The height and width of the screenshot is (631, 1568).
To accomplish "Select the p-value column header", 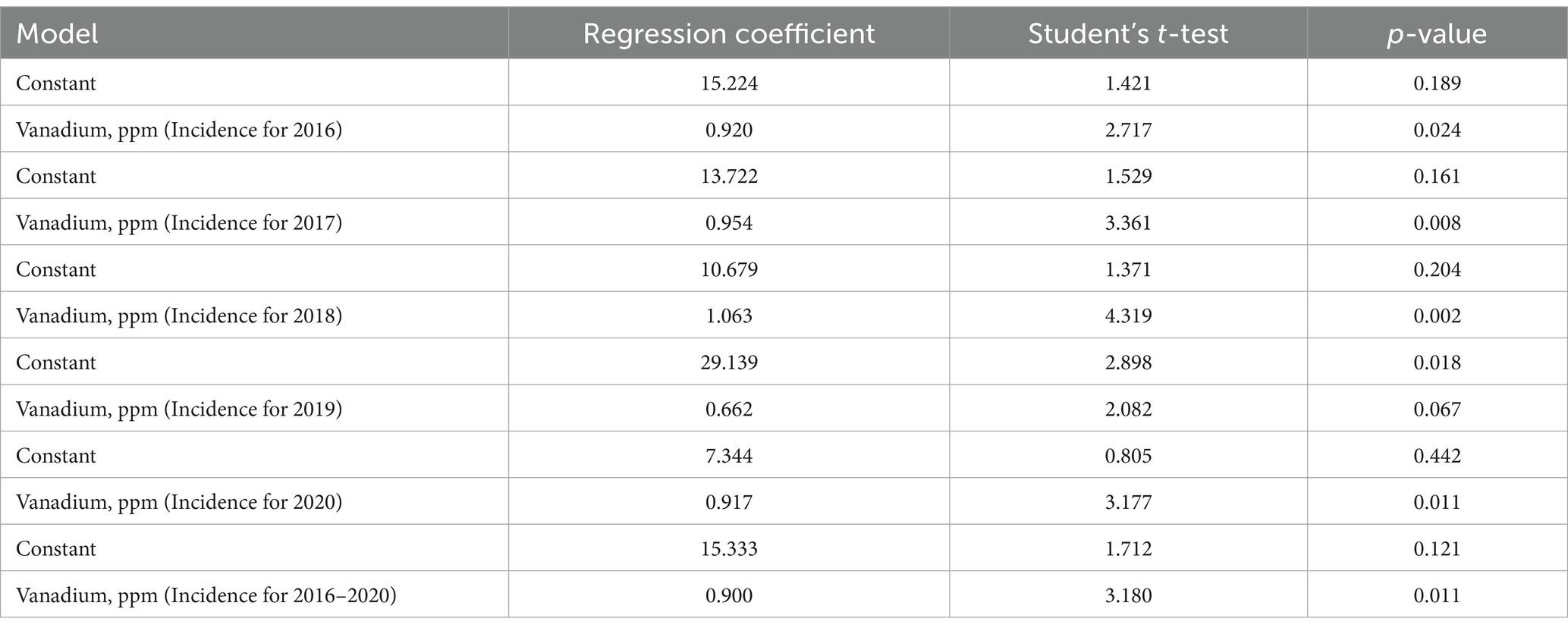I will (1437, 35).
